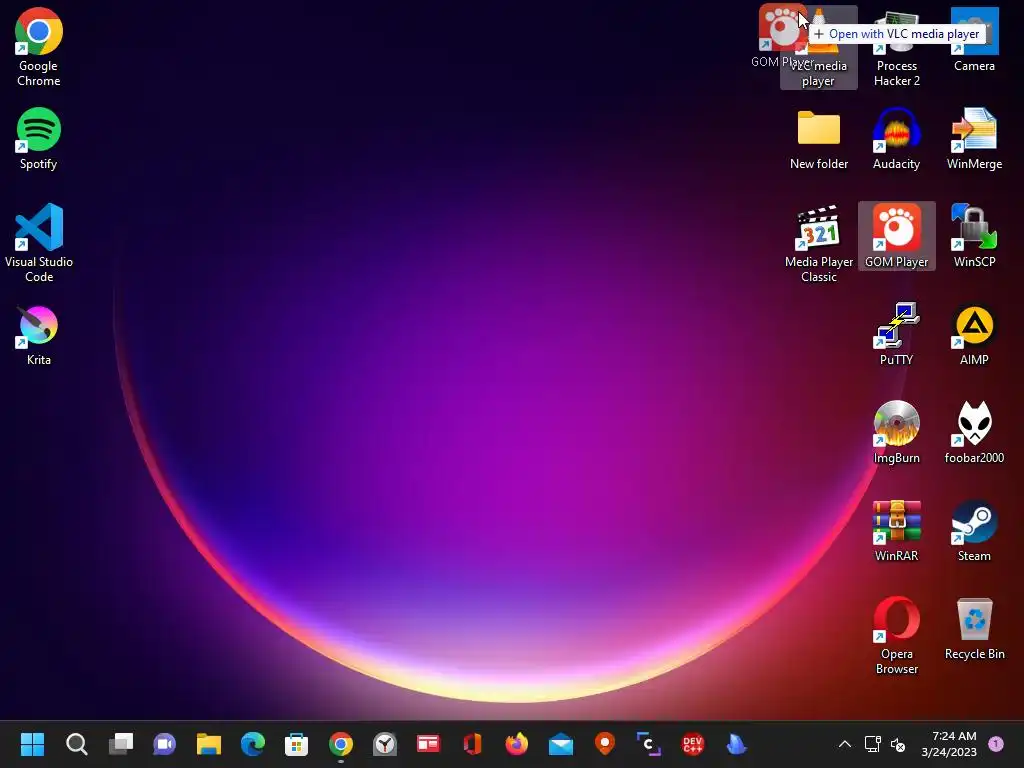Select the highlighted GOM Player shortcut next to WinSCP
1024x768 pixels.
click(897, 236)
